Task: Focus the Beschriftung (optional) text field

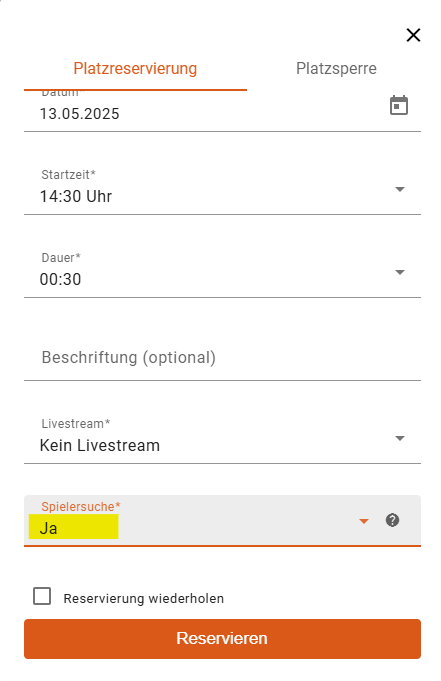Action: click(222, 358)
